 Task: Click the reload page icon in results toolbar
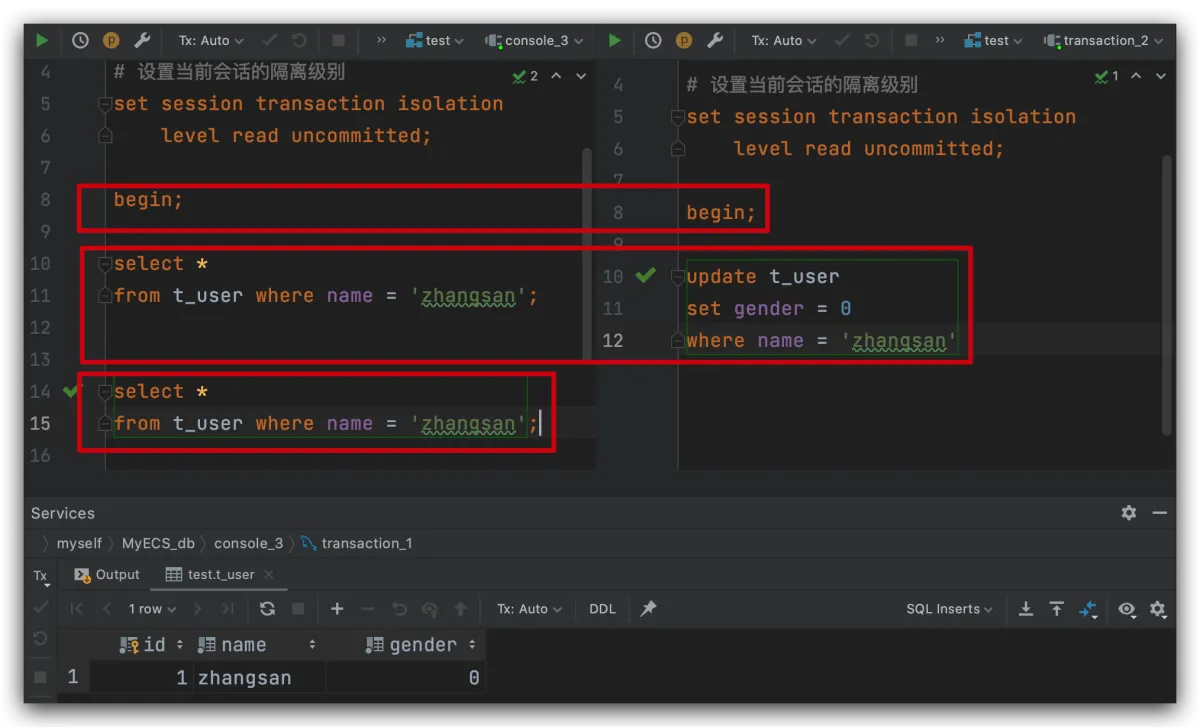tap(267, 609)
